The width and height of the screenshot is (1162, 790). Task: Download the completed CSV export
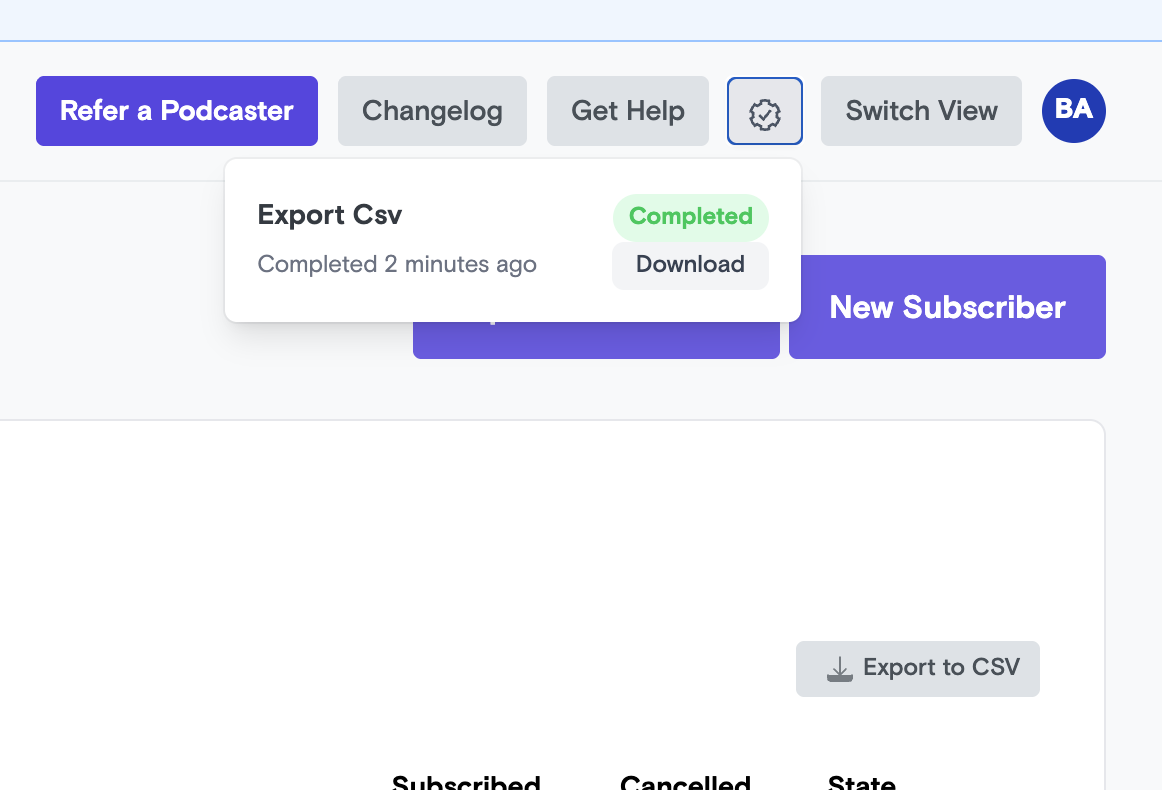pos(690,265)
